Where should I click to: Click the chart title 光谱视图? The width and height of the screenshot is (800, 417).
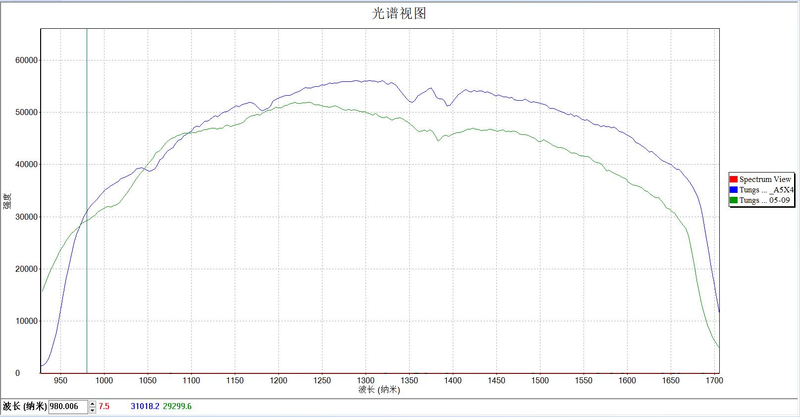399,13
